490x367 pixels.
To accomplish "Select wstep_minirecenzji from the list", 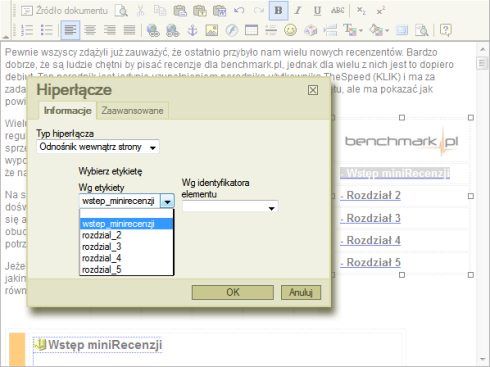I will [x=127, y=224].
